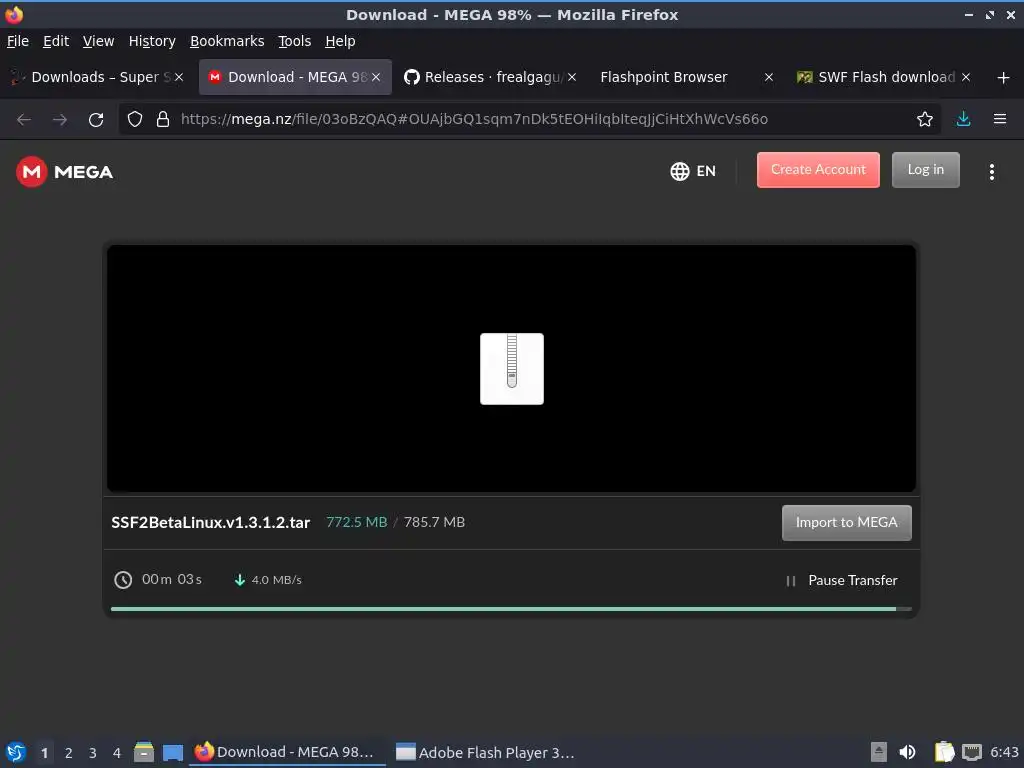Open the volume speaker tray icon
This screenshot has height=768, width=1024.
(907, 752)
